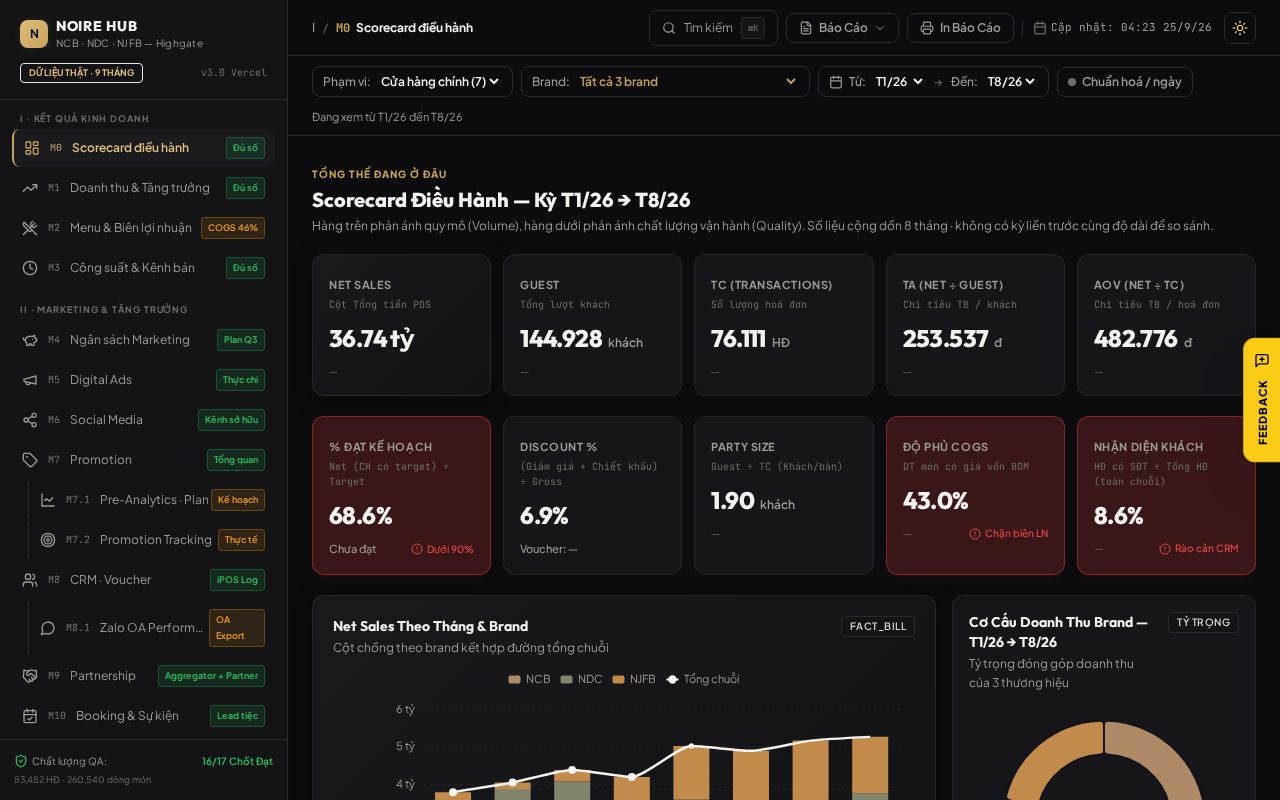Click the In Báo Cáo print button
Viewport: 1280px width, 800px height.
click(x=960, y=28)
